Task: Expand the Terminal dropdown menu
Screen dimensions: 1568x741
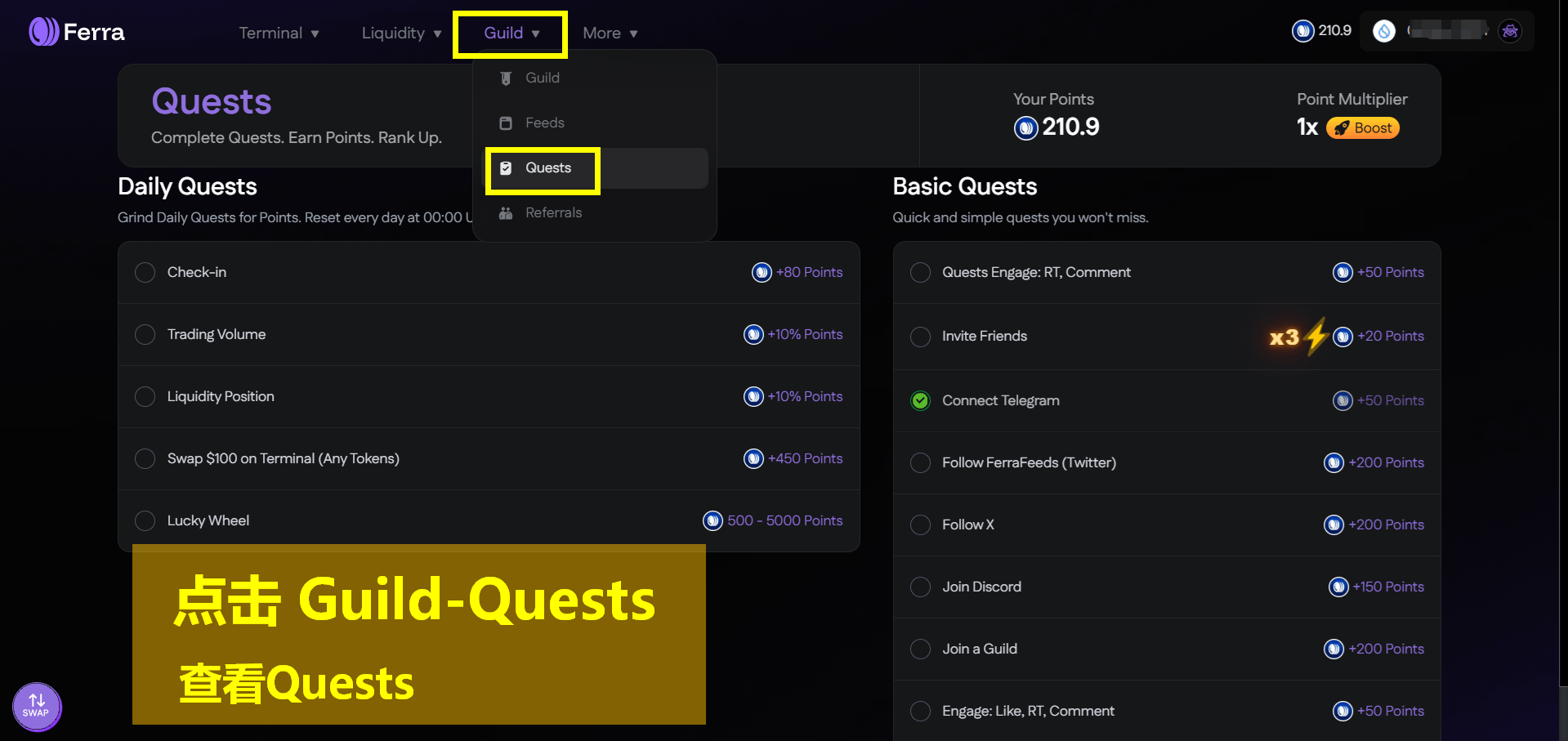Action: tap(279, 33)
